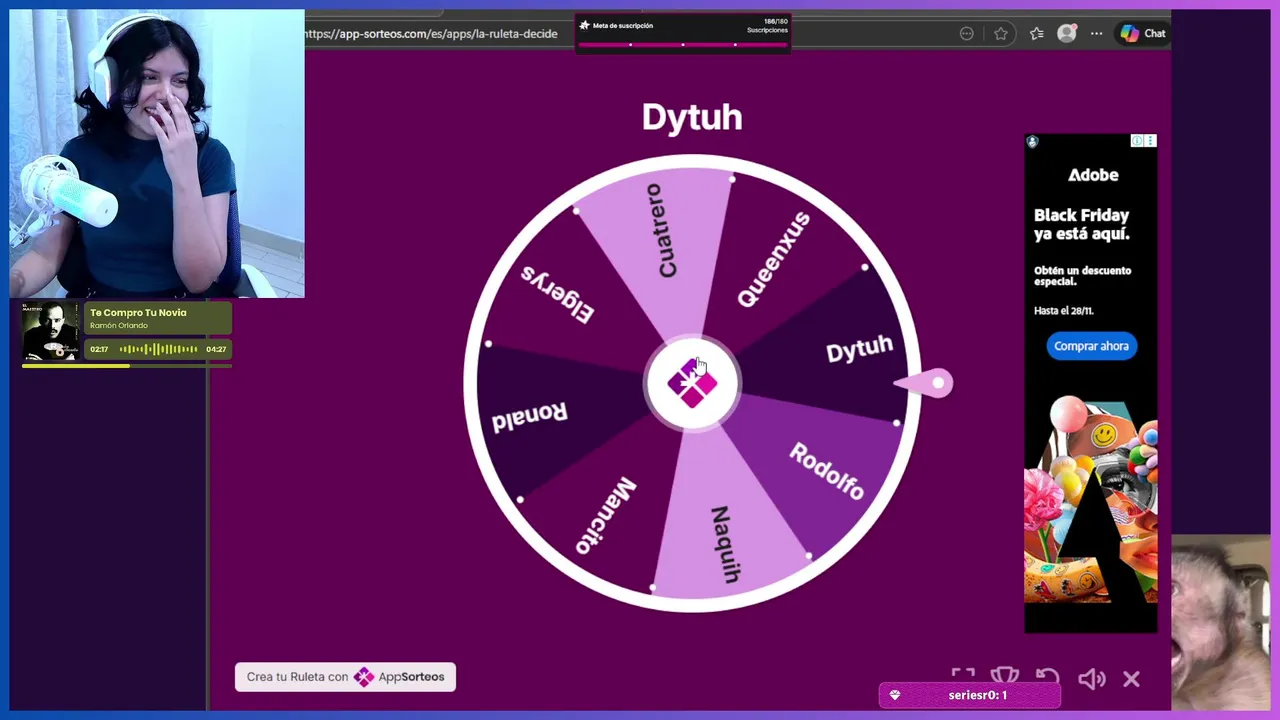
Task: Mute the roulette sound speaker icon
Action: click(x=1091, y=679)
